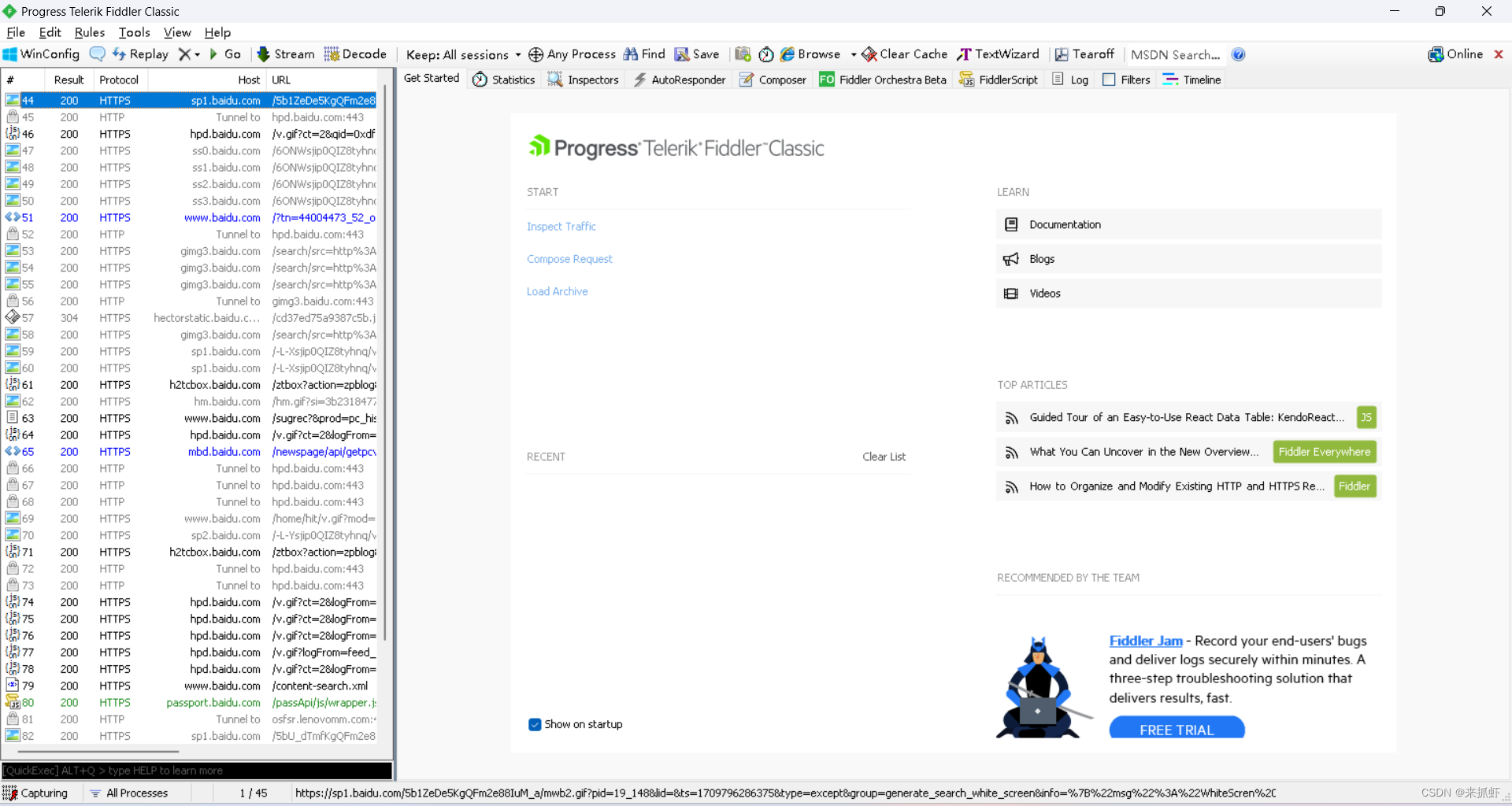The width and height of the screenshot is (1512, 806).
Task: Click the Inspect Traffic link
Action: click(561, 227)
